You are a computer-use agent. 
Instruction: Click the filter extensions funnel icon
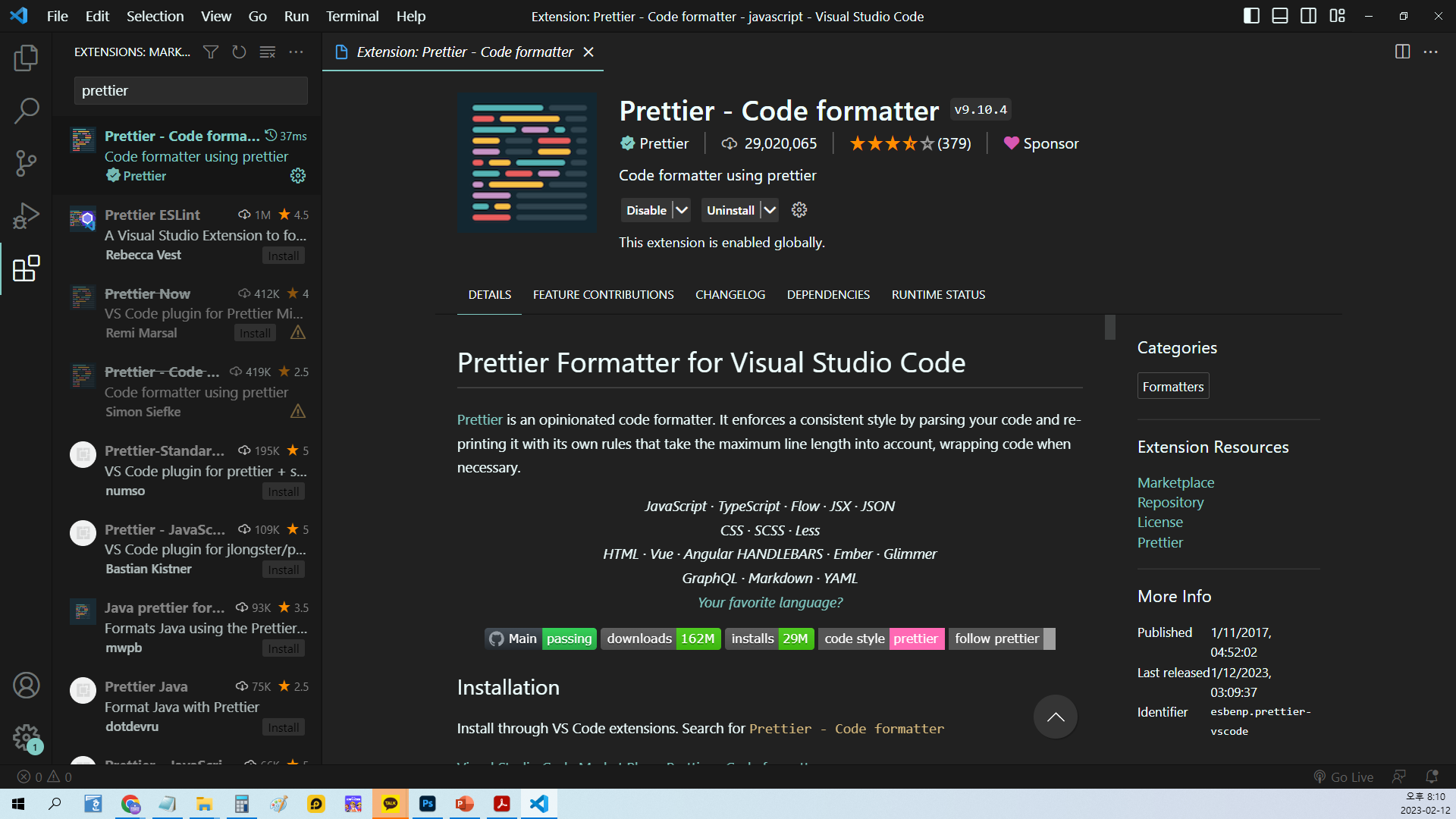pyautogui.click(x=211, y=52)
